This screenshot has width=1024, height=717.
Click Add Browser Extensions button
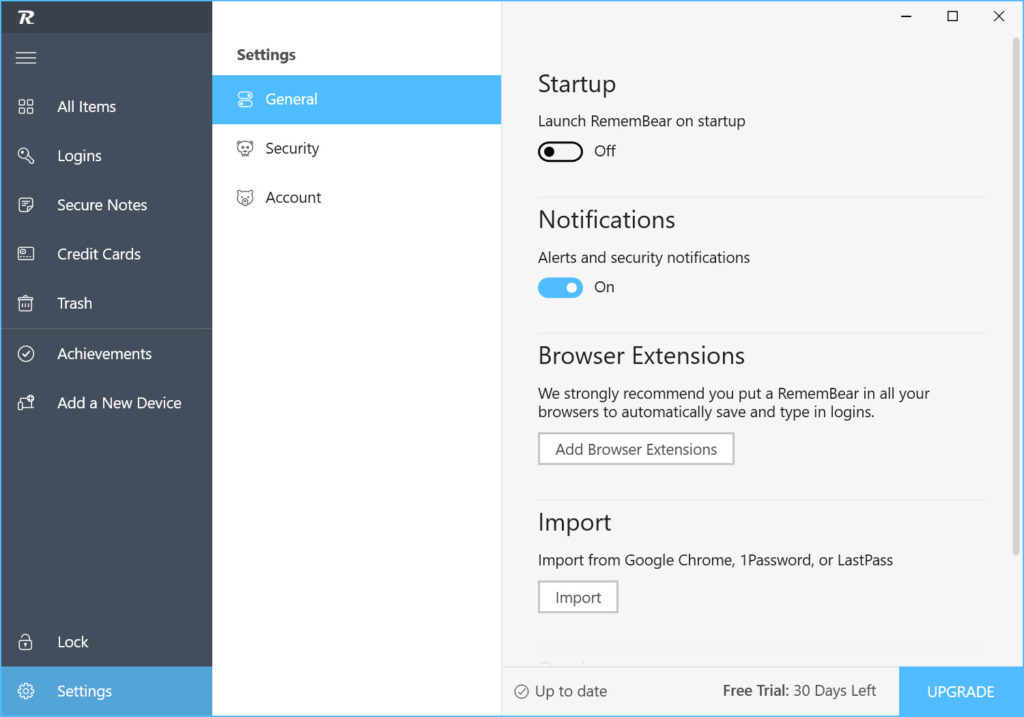tap(636, 449)
